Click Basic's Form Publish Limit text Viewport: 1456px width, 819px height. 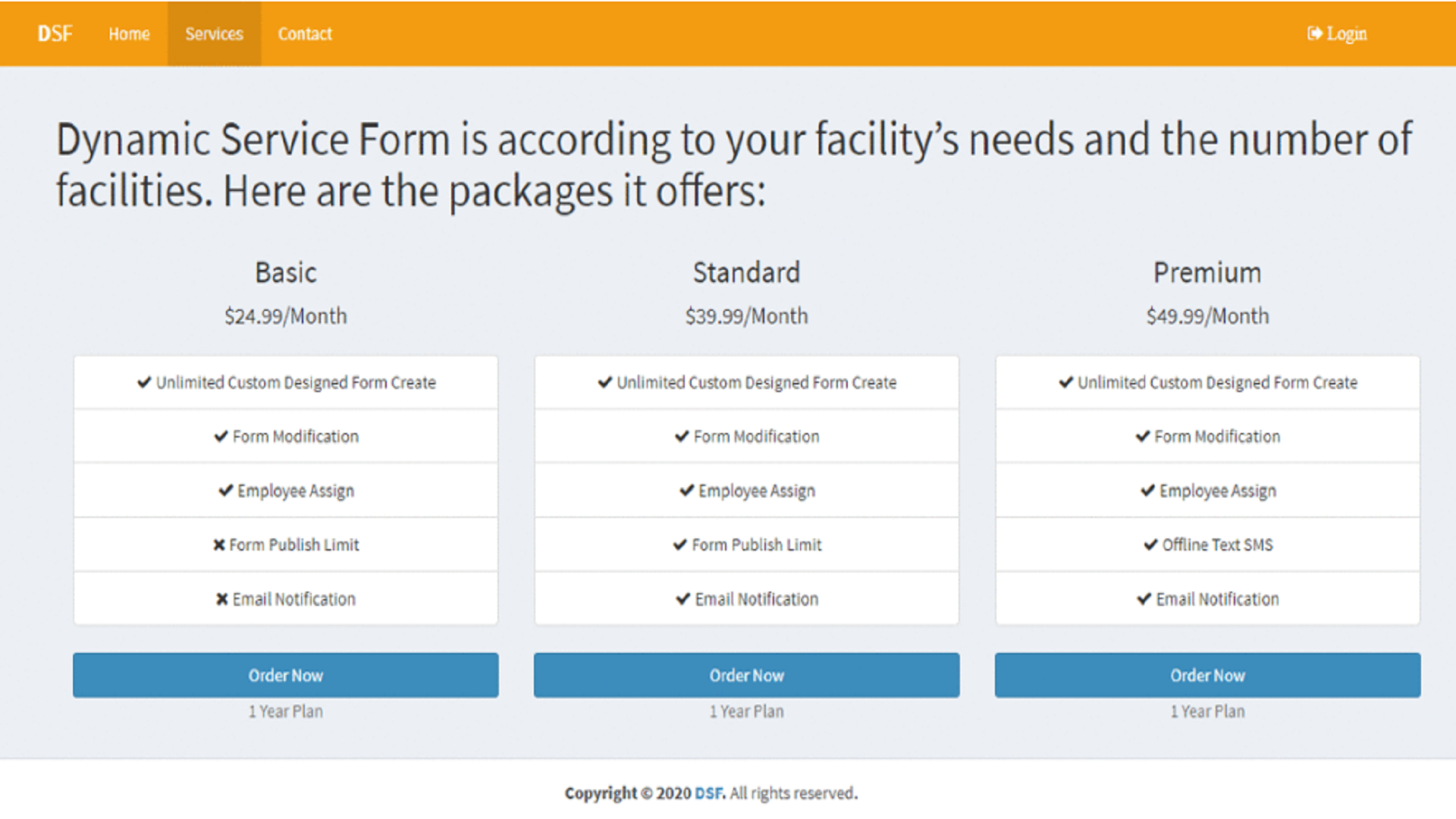294,545
